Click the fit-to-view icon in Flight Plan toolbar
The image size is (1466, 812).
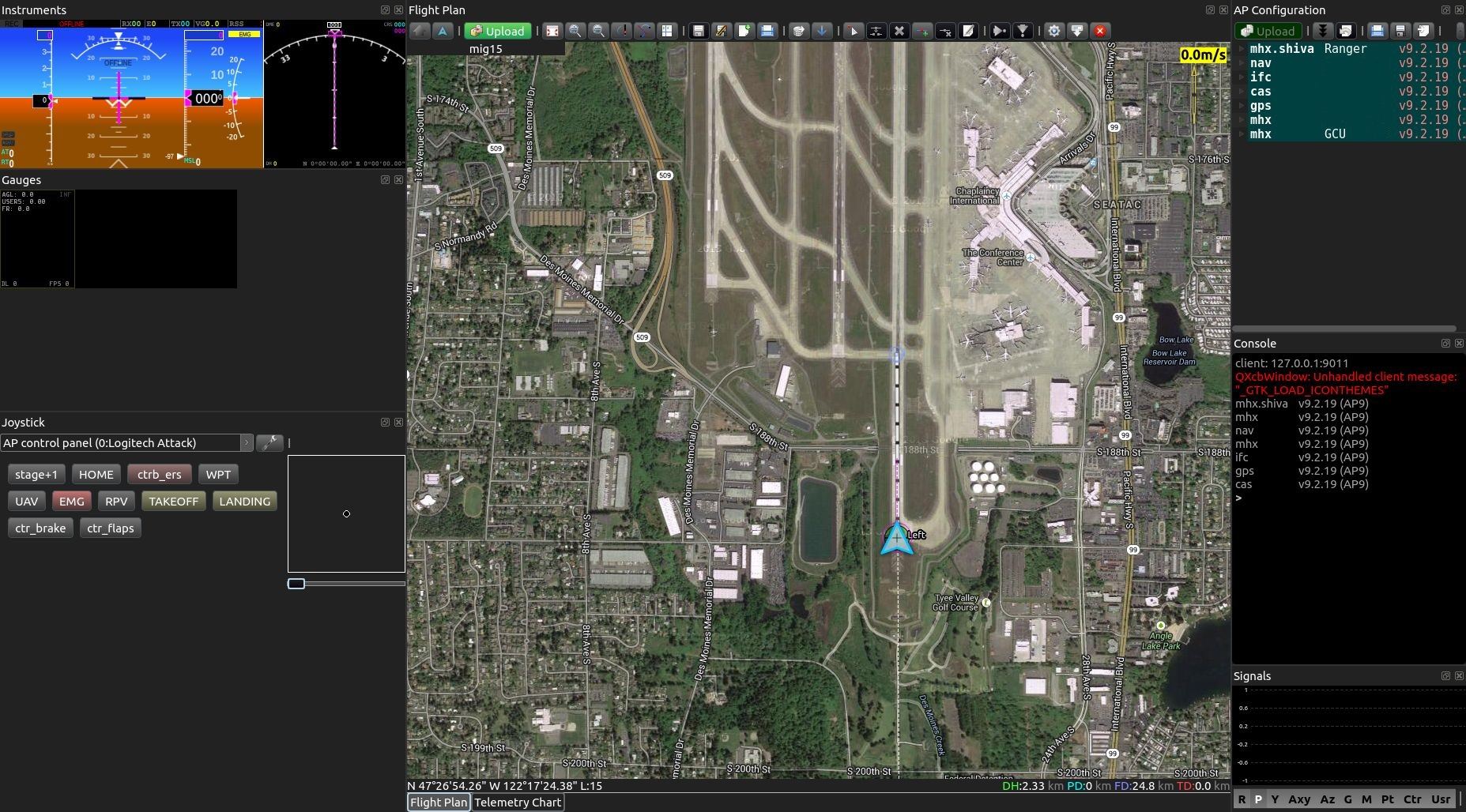(552, 31)
